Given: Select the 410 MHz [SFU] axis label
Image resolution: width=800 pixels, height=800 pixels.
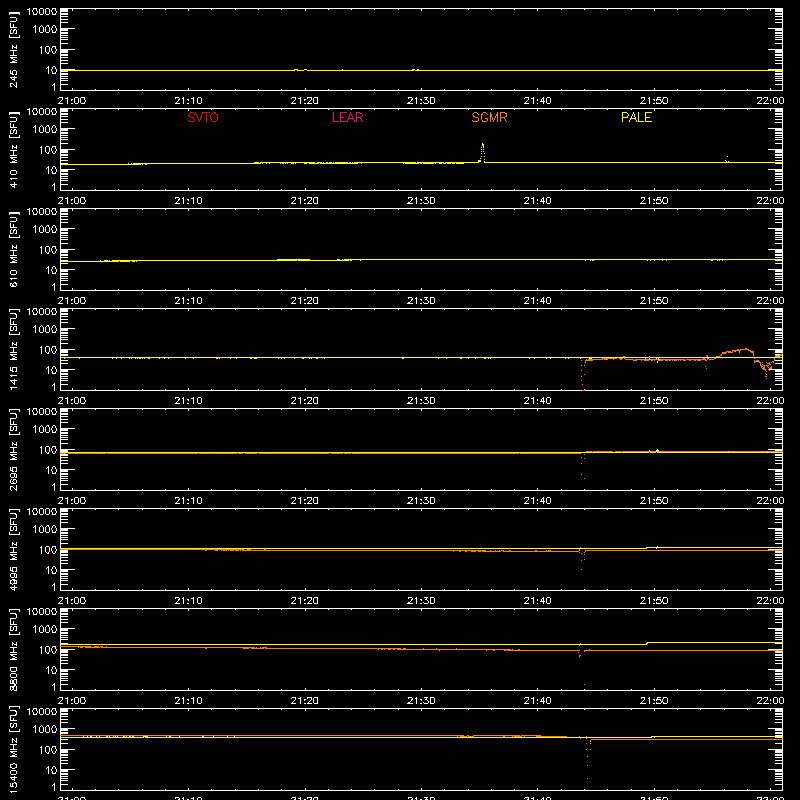Looking at the screenshot, I should 14,149.
